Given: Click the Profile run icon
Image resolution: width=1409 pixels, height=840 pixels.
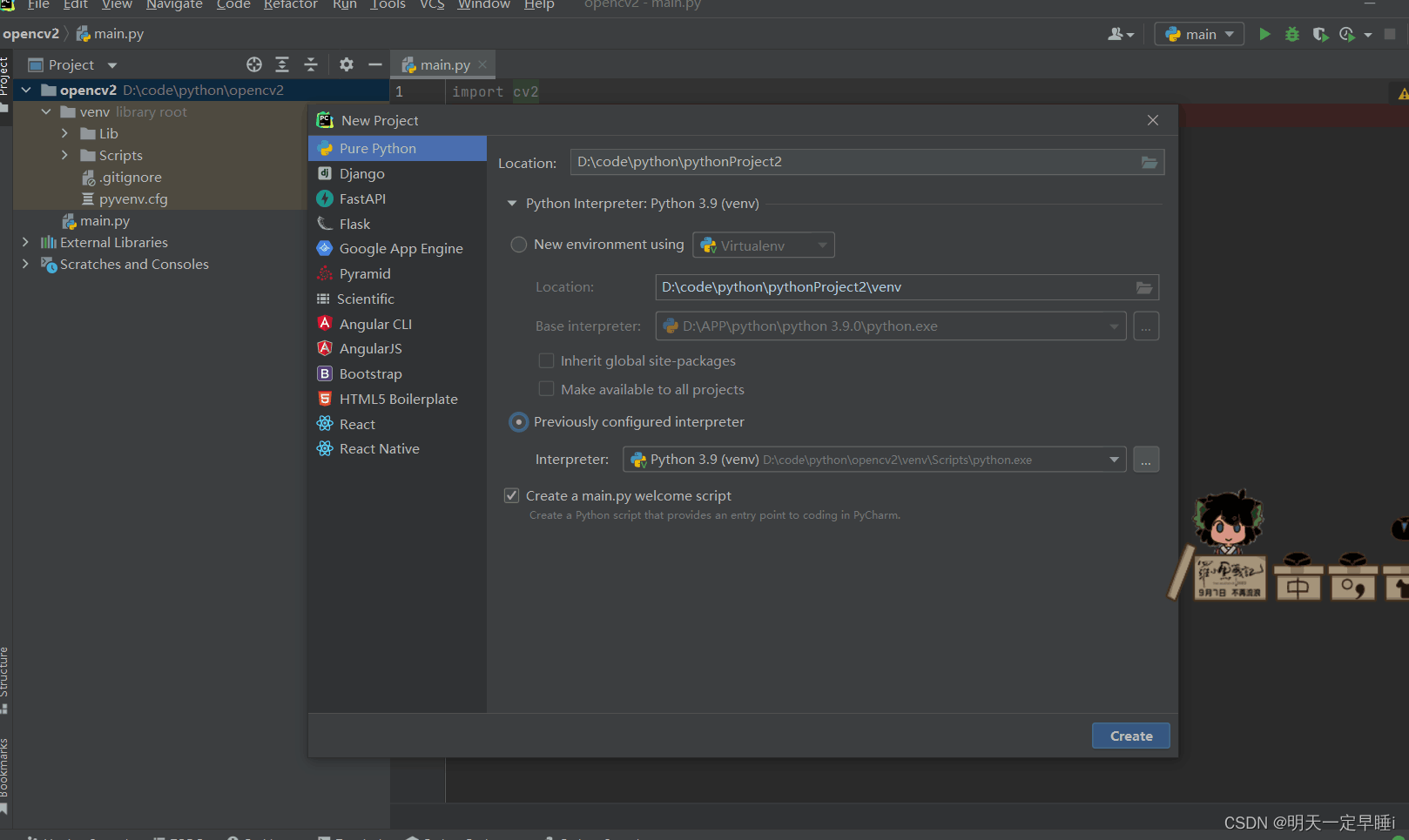Looking at the screenshot, I should click(1347, 34).
